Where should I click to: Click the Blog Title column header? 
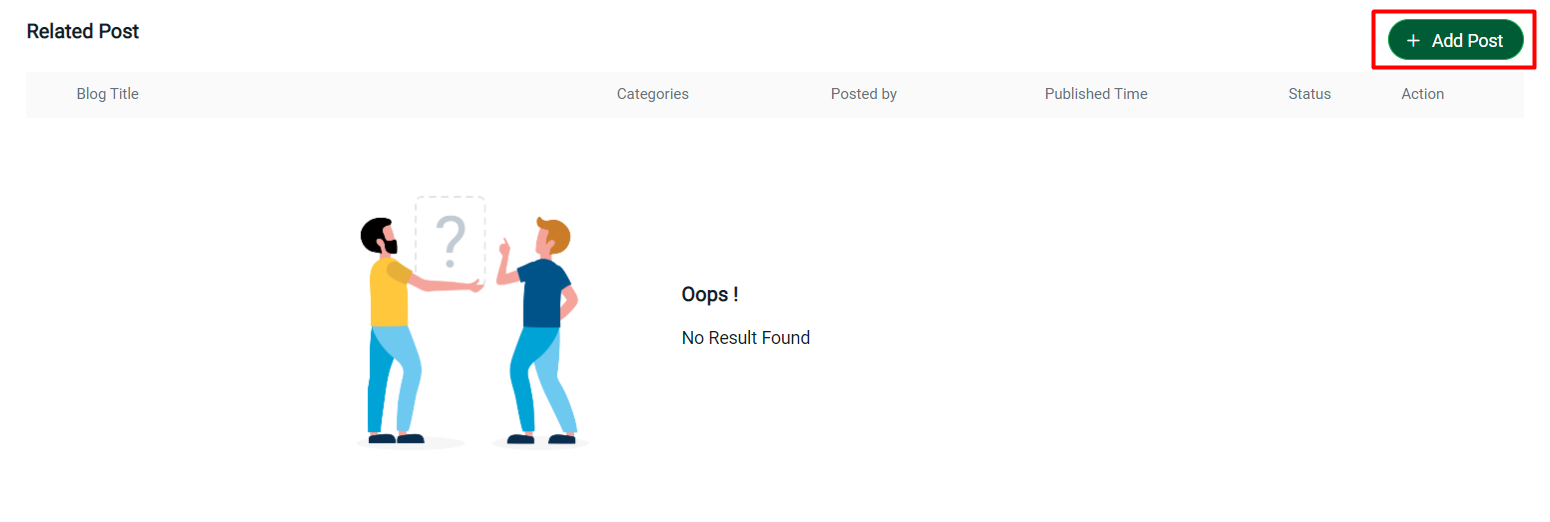tap(107, 94)
